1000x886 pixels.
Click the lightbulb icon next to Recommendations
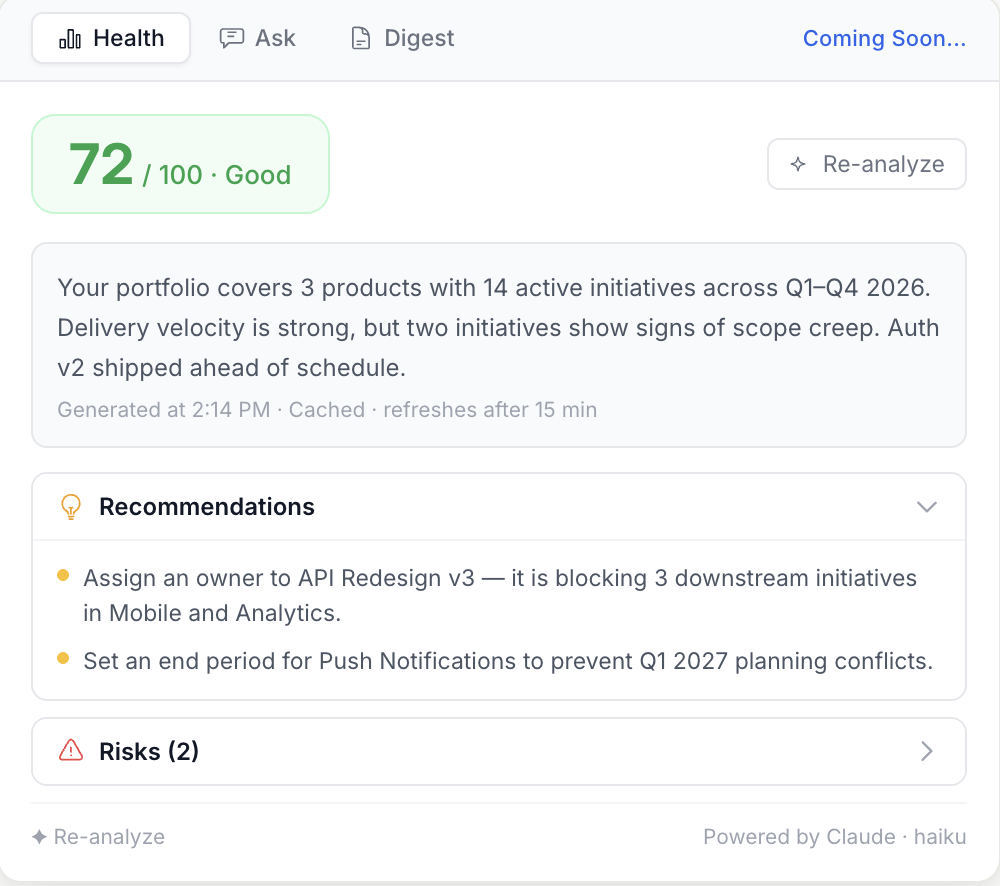[70, 507]
